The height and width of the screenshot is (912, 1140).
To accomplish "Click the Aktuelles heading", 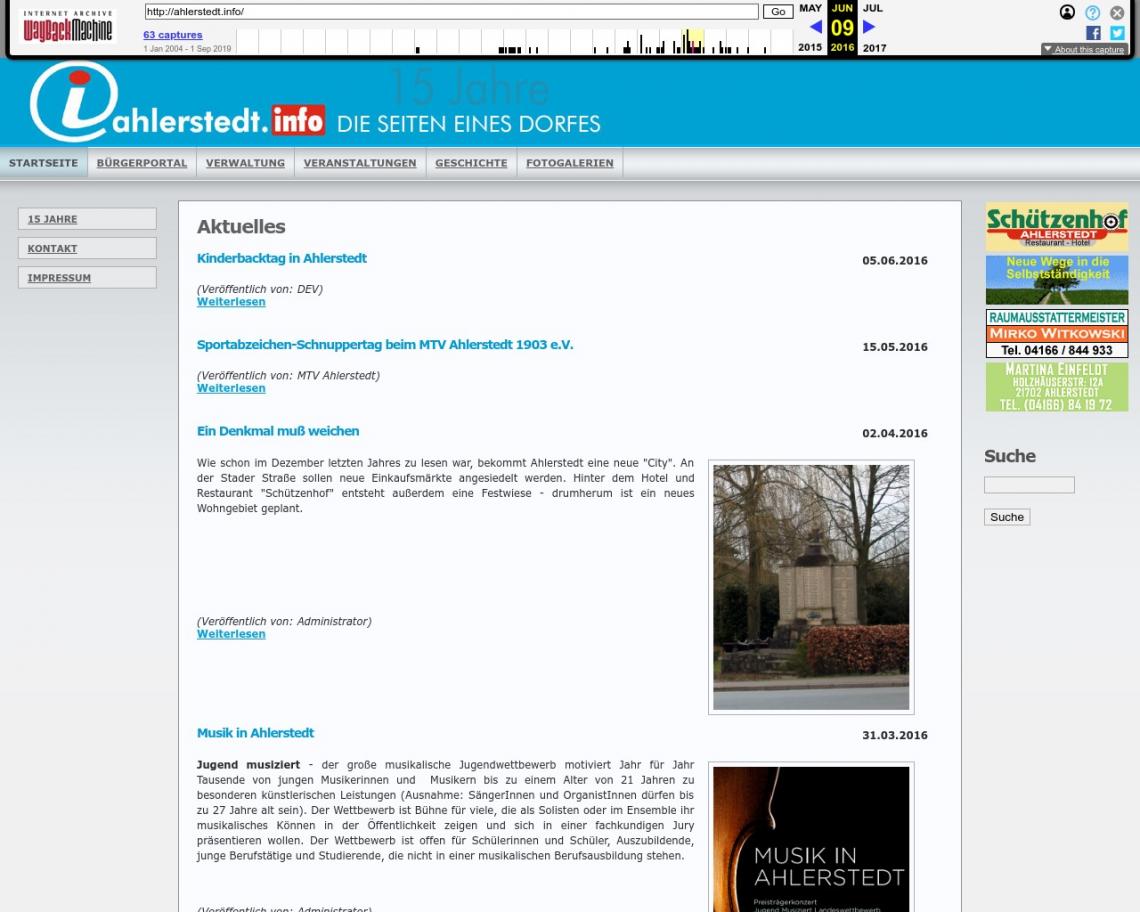I will click(x=241, y=227).
